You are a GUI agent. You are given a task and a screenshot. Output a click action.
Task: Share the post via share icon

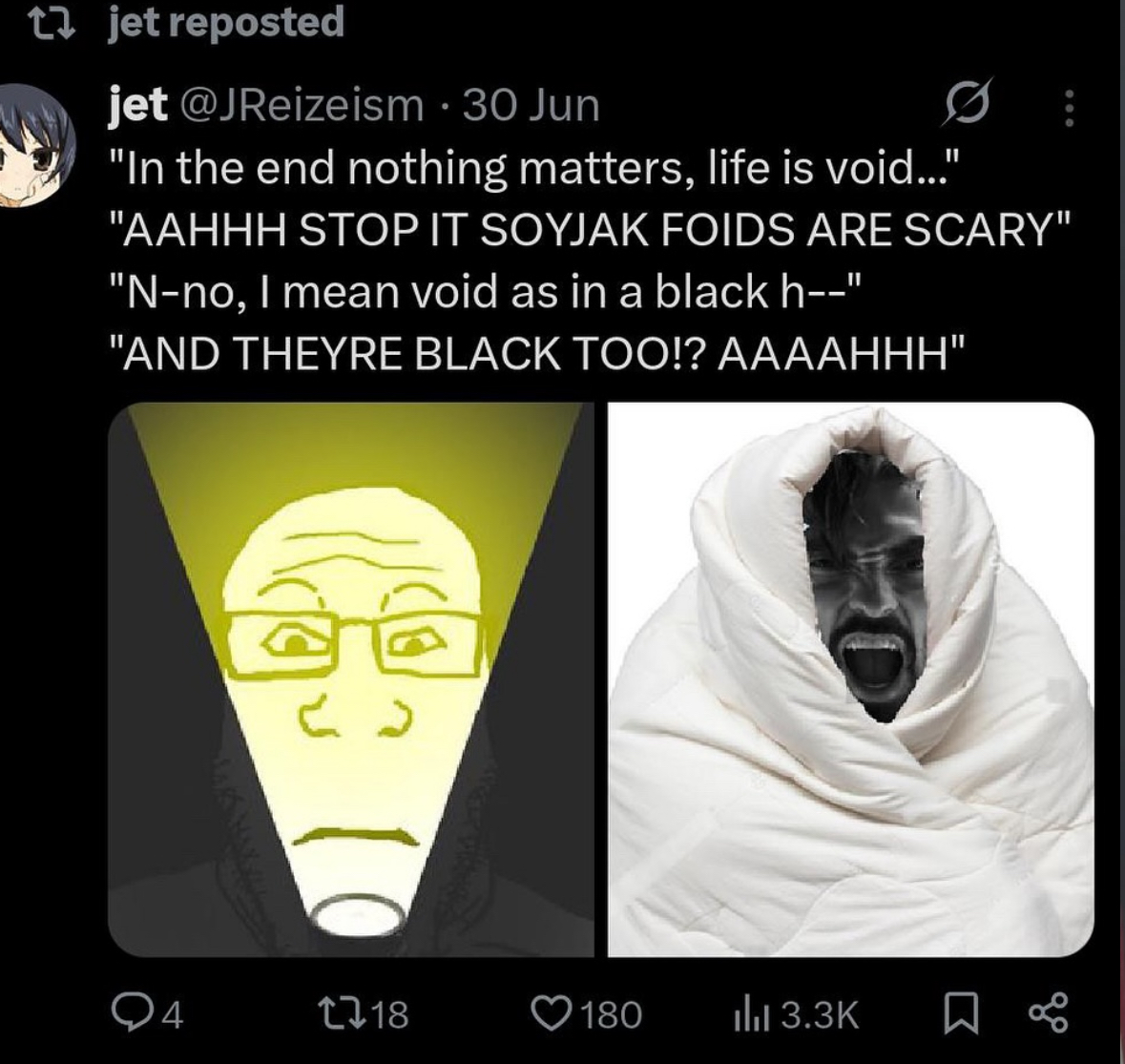(x=1050, y=1013)
